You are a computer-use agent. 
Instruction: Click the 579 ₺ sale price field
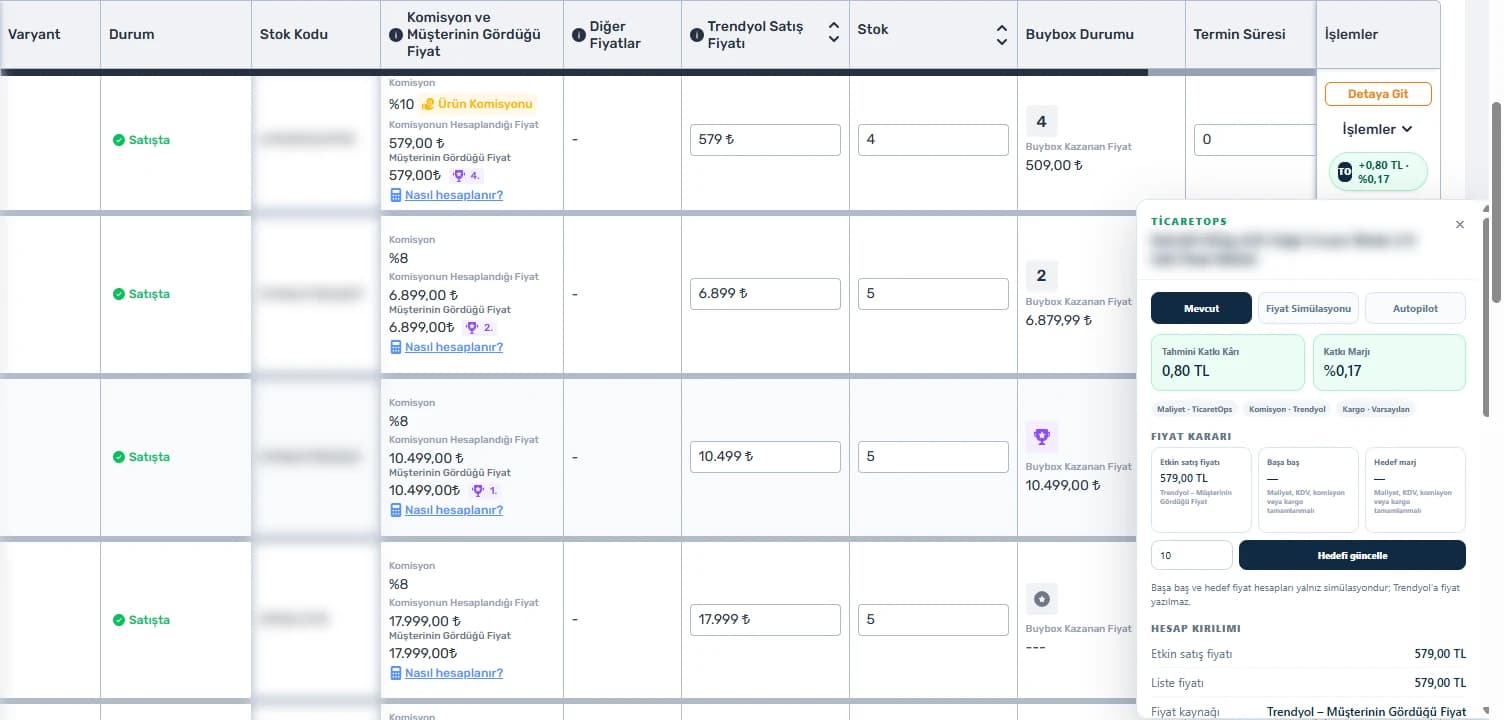(765, 140)
